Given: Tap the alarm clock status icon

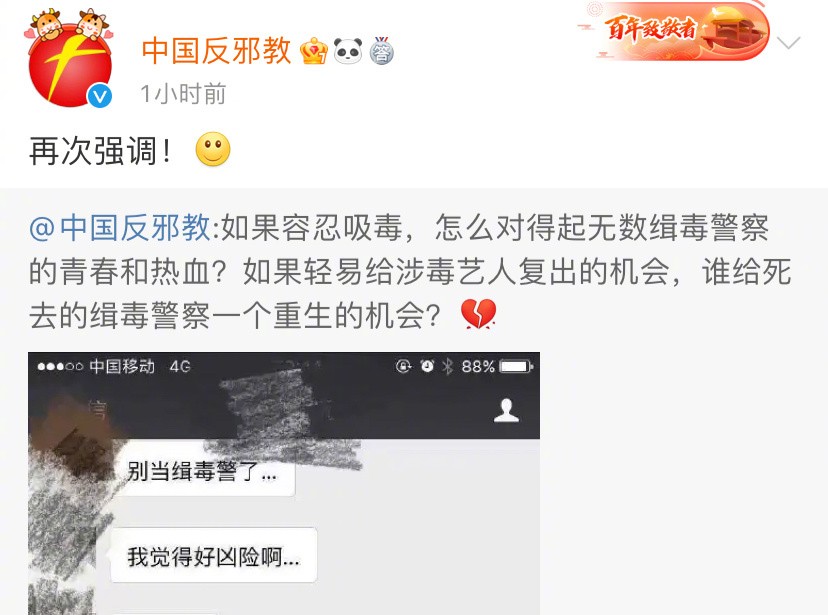Looking at the screenshot, I should click(427, 366).
